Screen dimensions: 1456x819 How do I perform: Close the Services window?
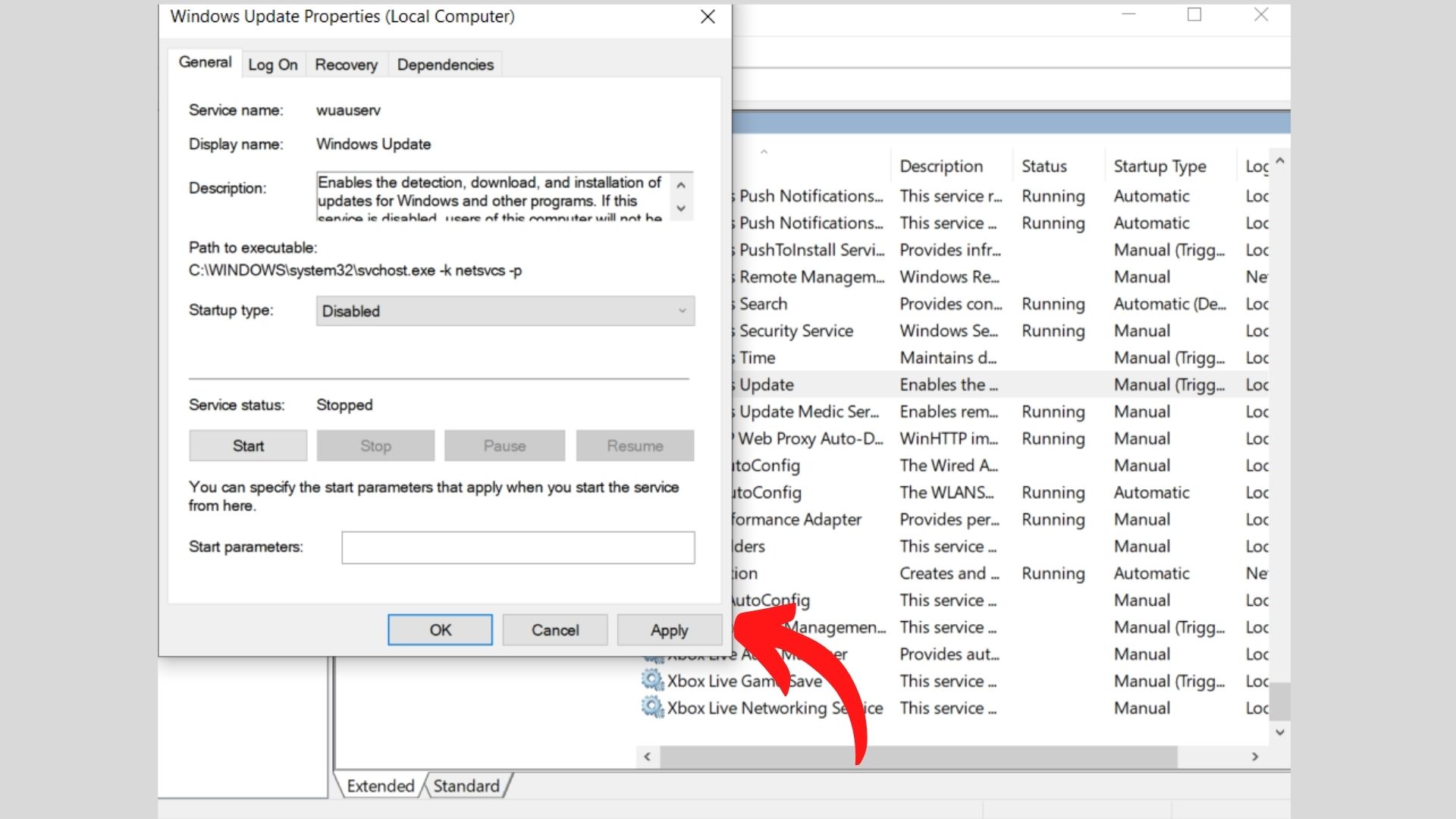tap(1261, 14)
